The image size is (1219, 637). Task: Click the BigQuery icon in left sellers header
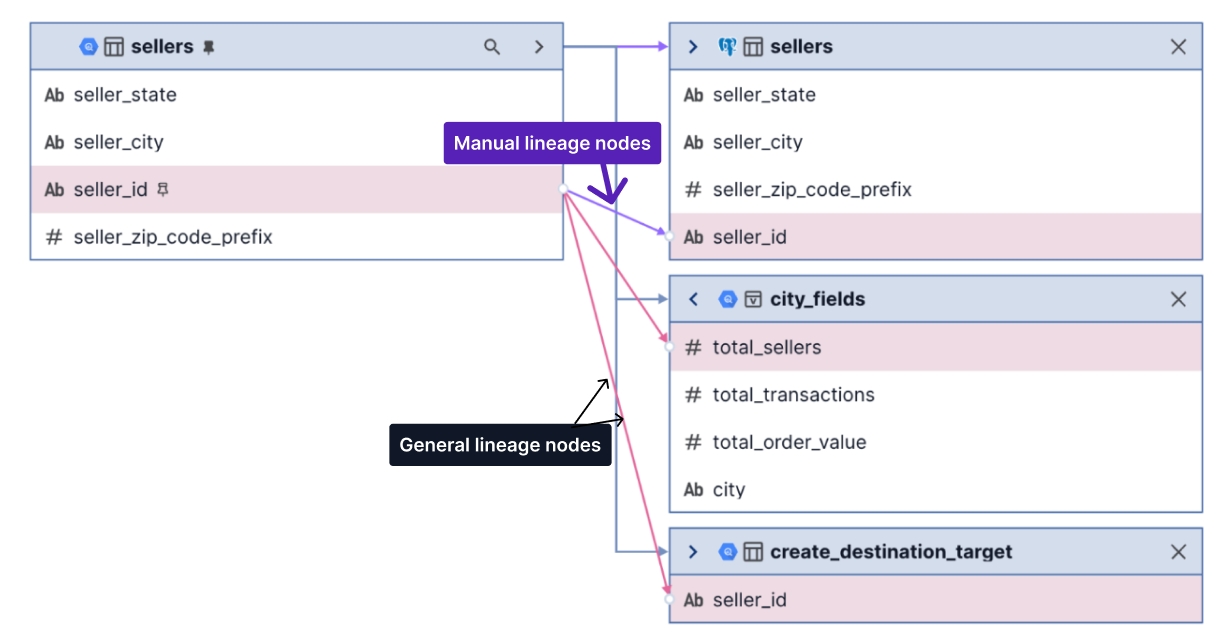89,47
